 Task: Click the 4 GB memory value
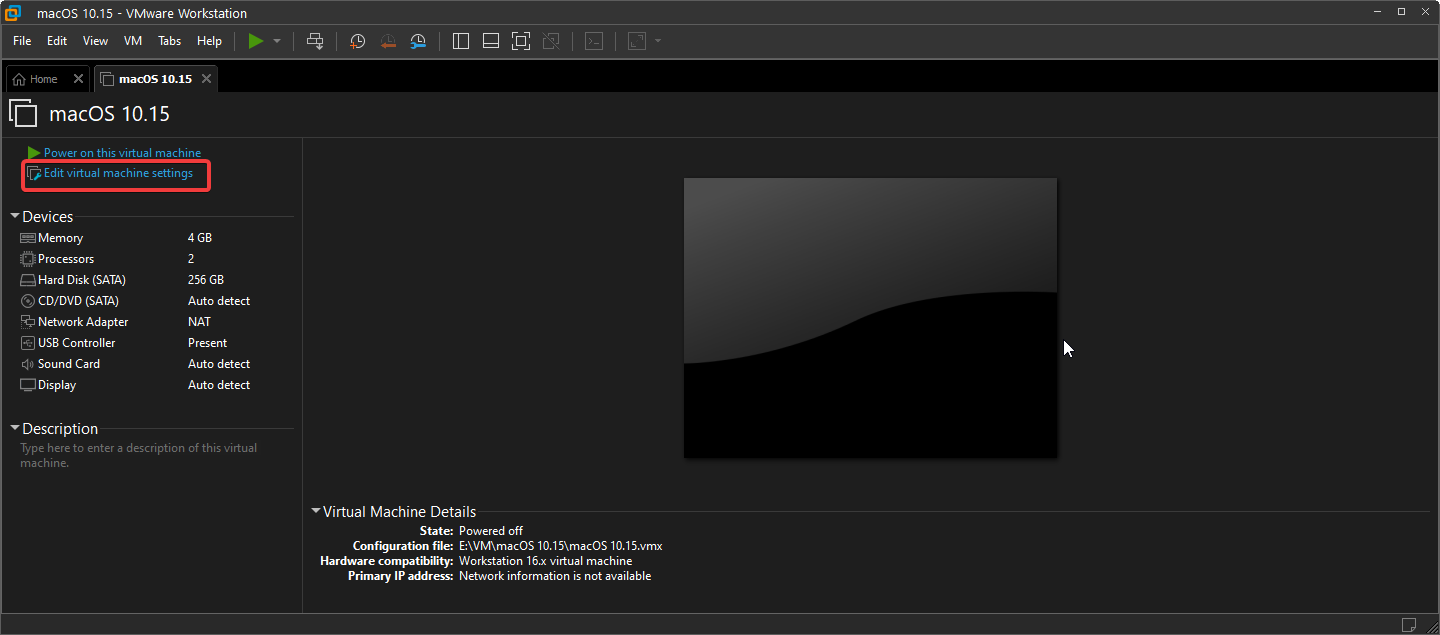point(200,238)
